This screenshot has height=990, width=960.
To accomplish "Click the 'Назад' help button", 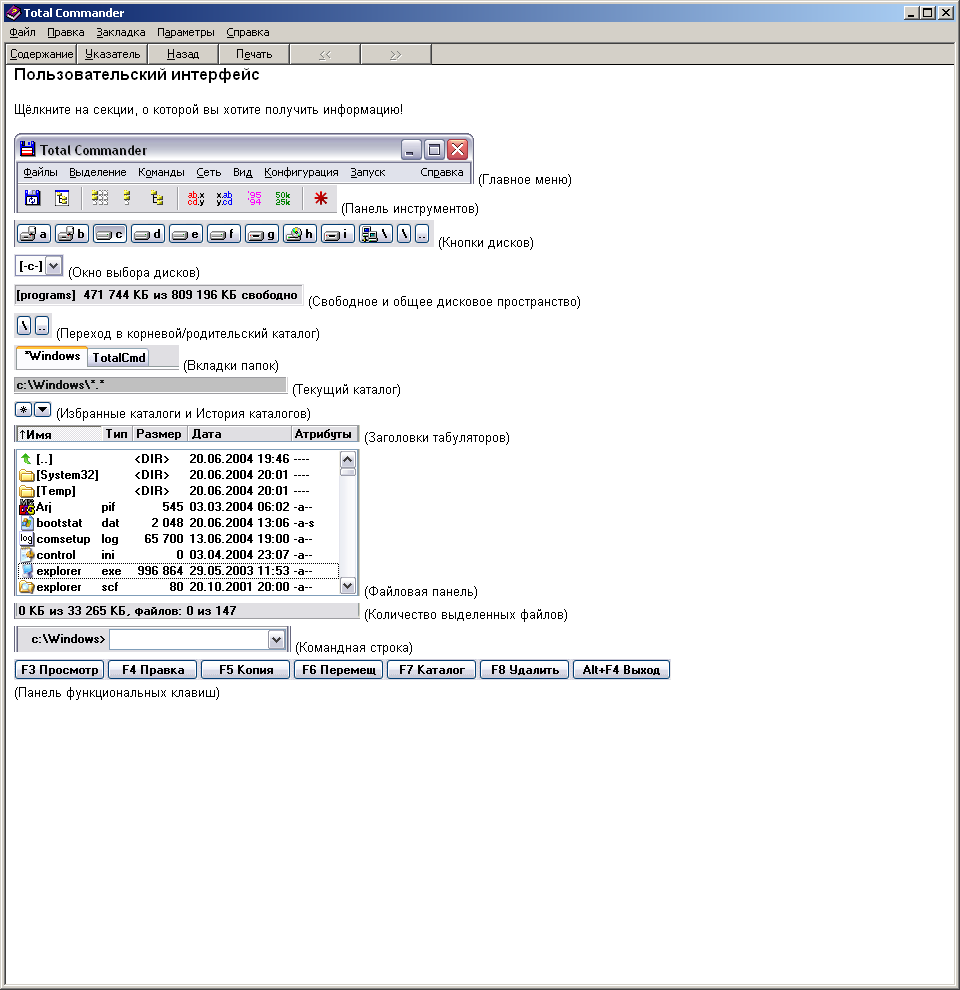I will pos(183,54).
